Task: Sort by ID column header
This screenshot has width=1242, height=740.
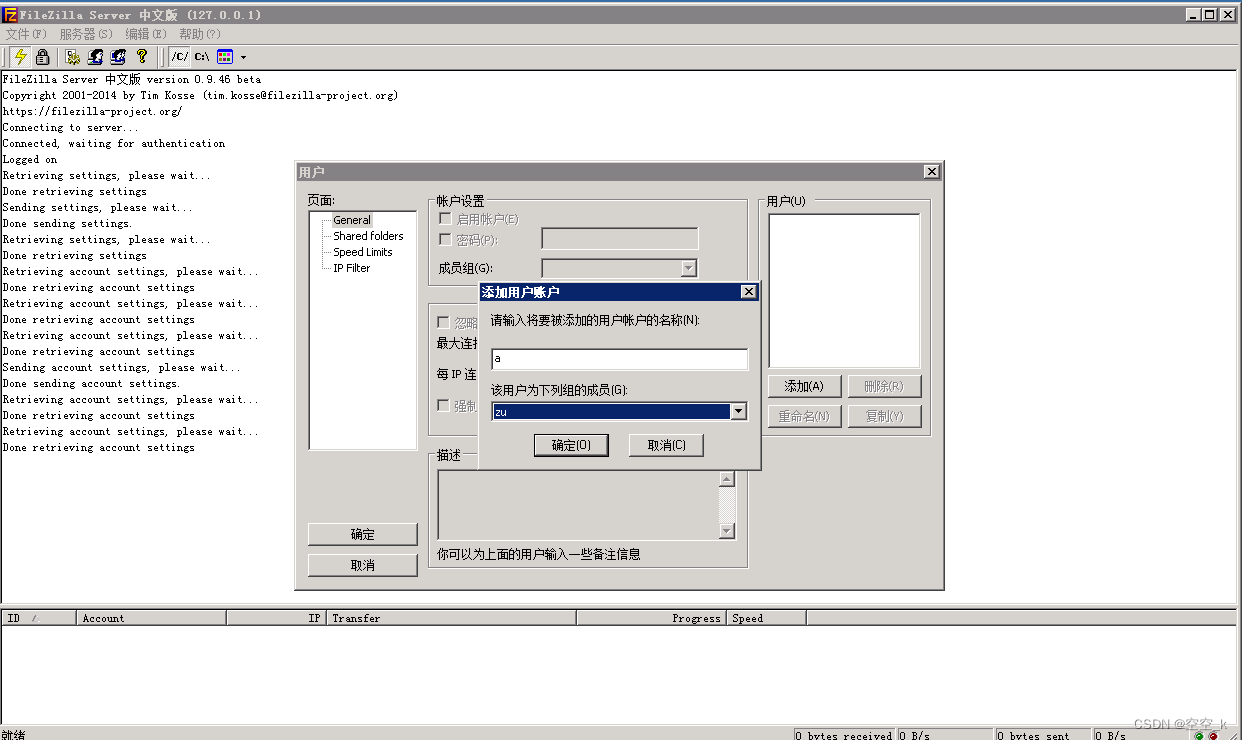Action: click(39, 618)
